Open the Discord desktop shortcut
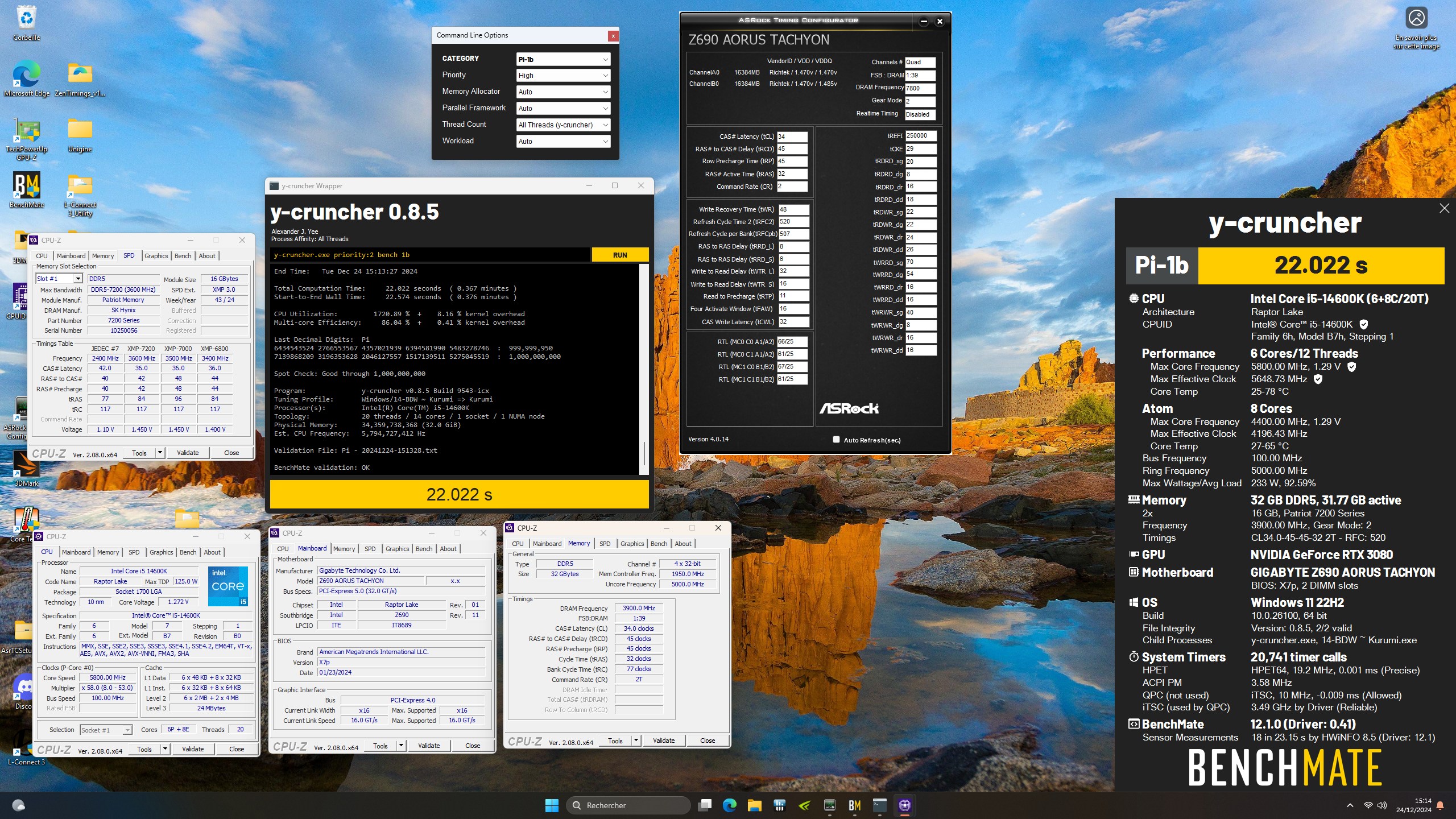This screenshot has width=1456, height=819. click(24, 690)
